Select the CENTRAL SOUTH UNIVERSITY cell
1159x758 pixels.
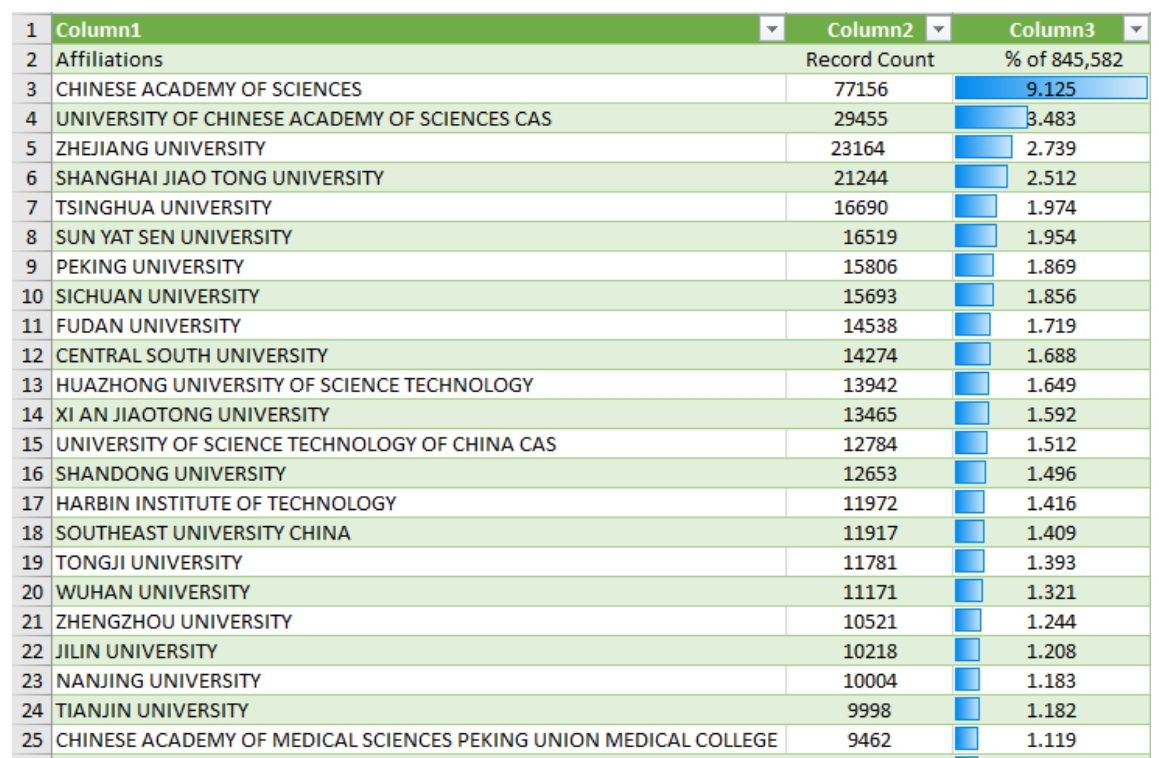coord(418,355)
